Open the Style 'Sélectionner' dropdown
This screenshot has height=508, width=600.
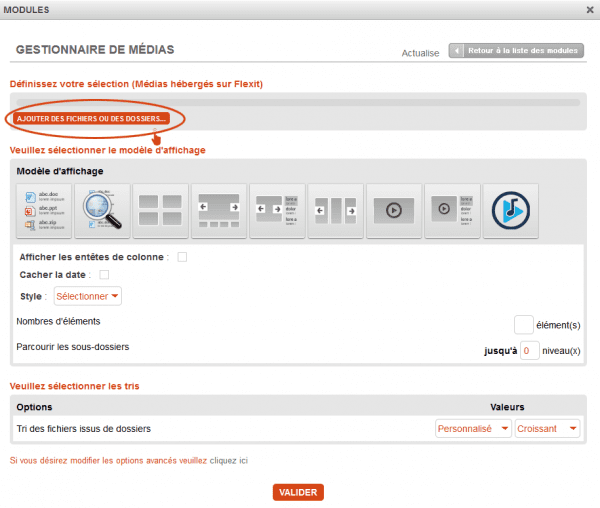pos(87,296)
